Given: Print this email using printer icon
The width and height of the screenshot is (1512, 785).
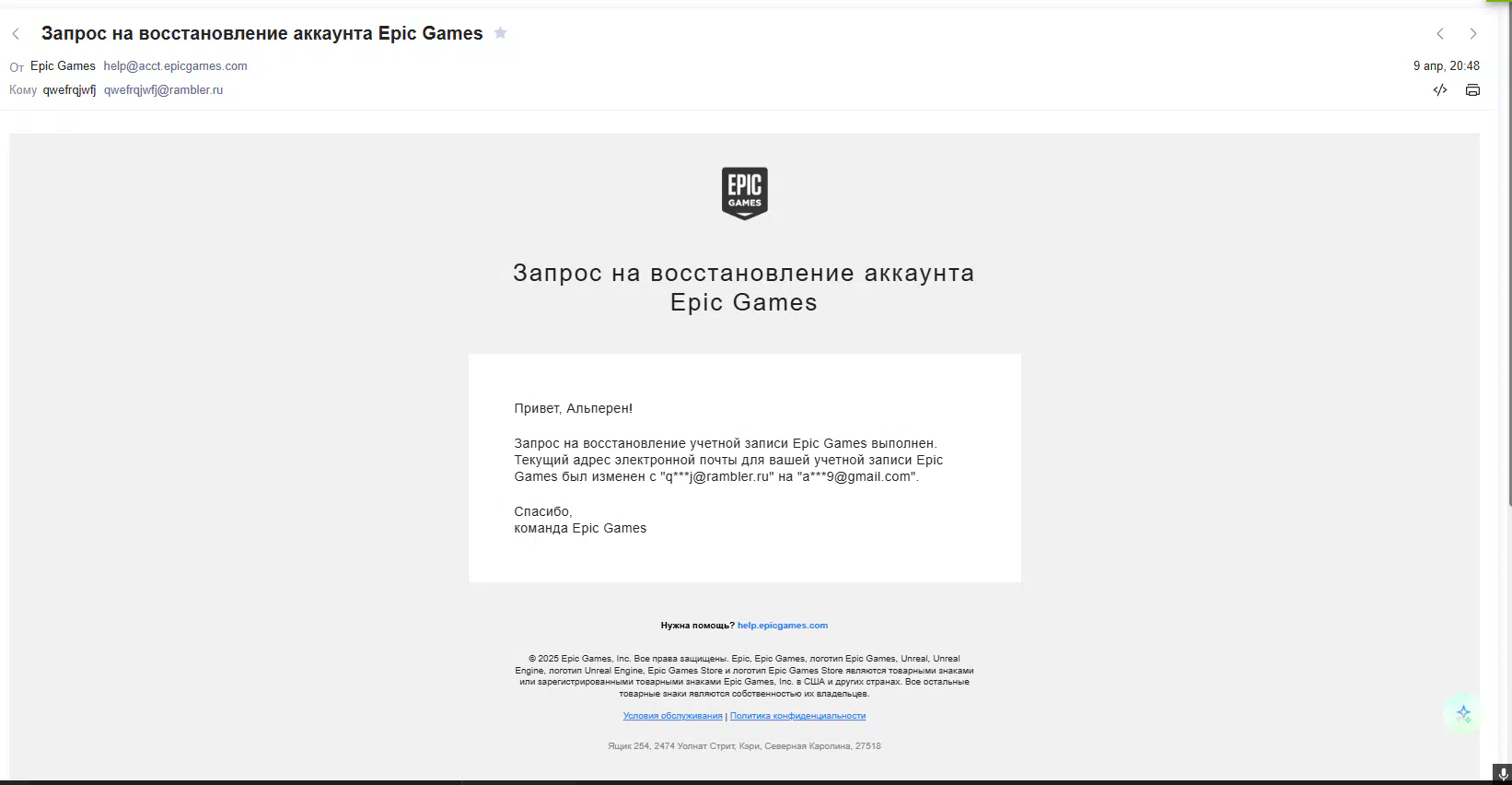Looking at the screenshot, I should [x=1472, y=90].
